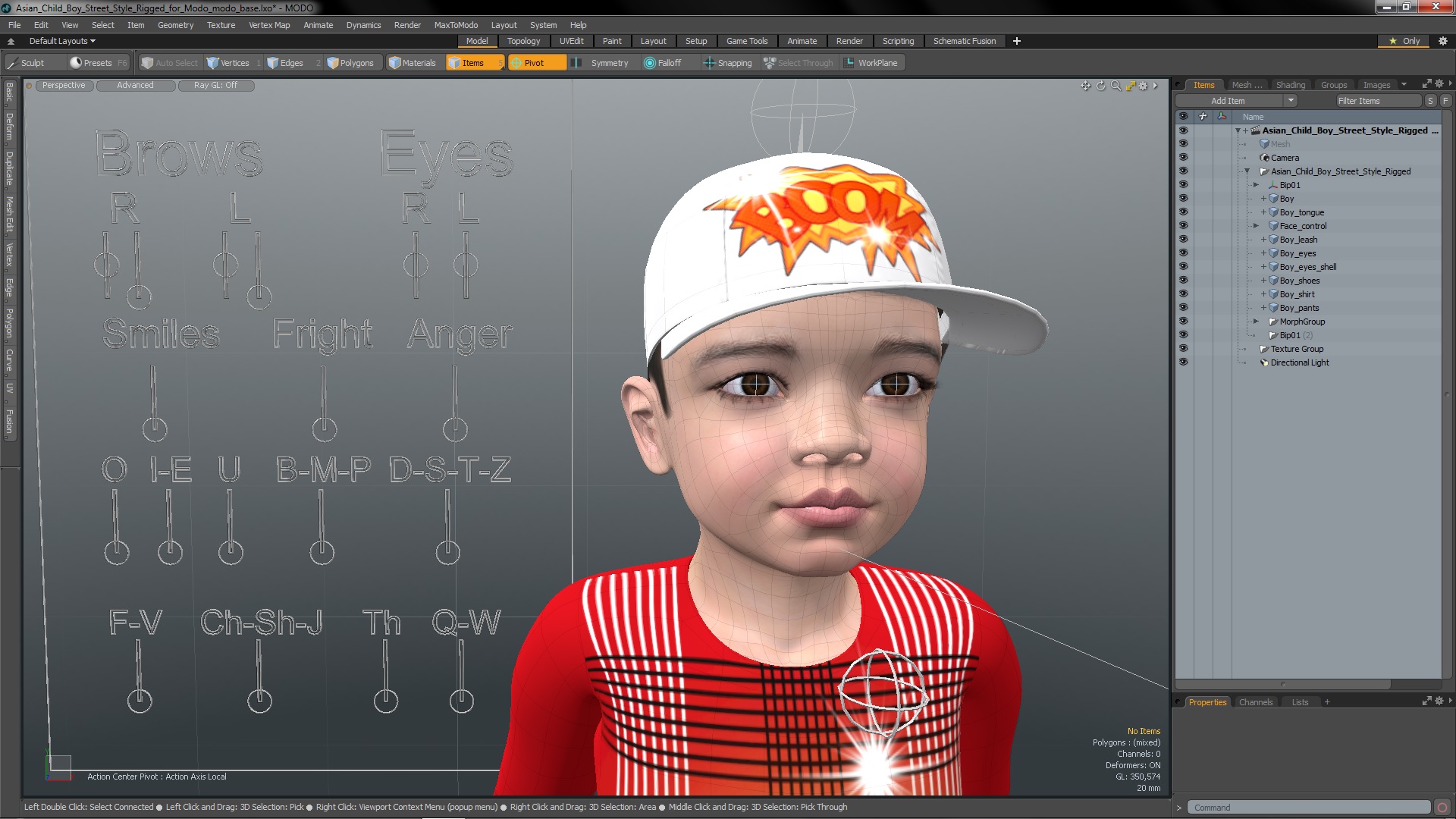
Task: Click the Only star button
Action: (1404, 41)
